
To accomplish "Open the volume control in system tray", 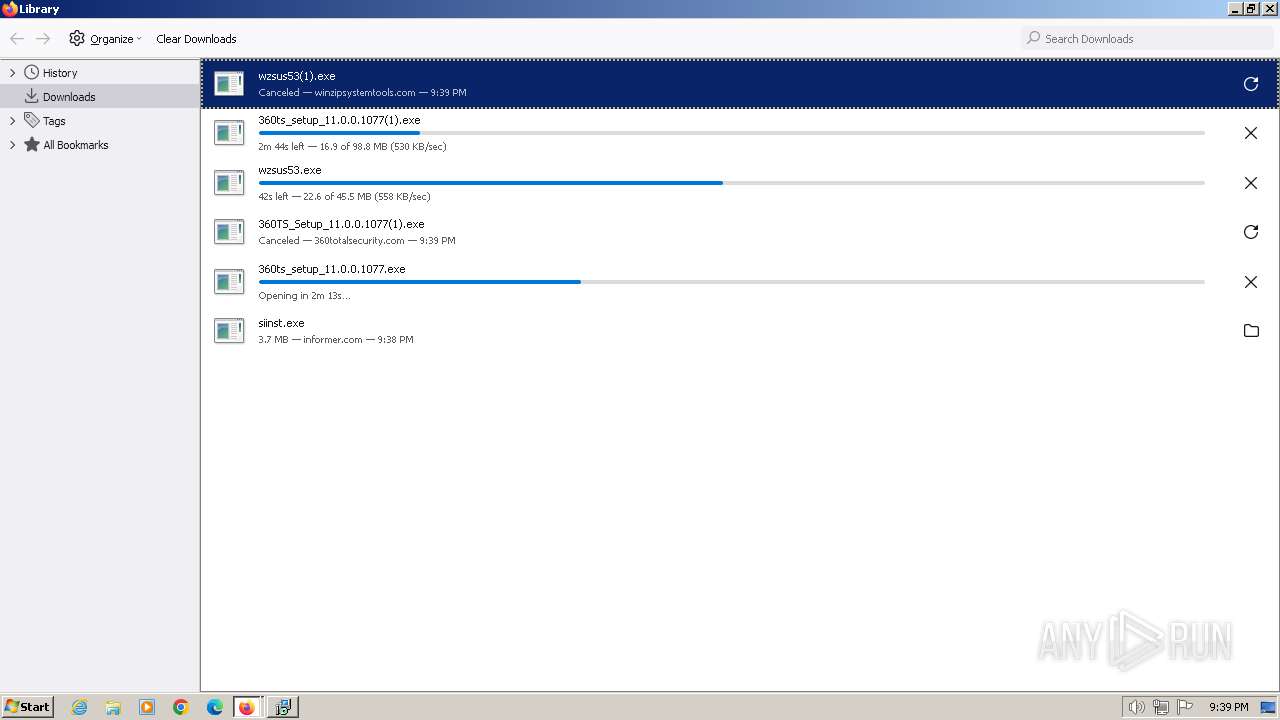I will point(1136,707).
